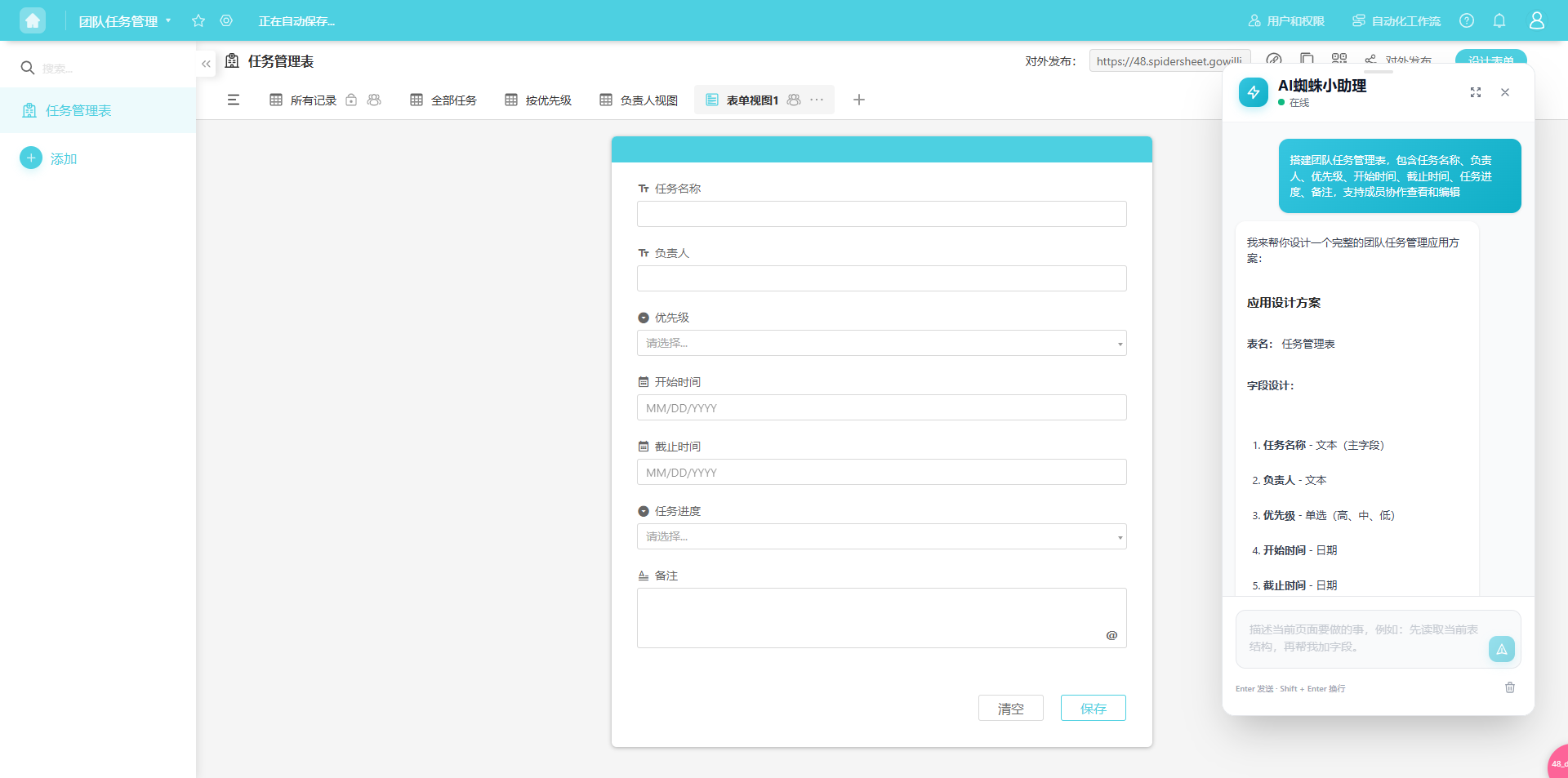
Task: Switch to 全部任务 tab
Action: tap(443, 100)
